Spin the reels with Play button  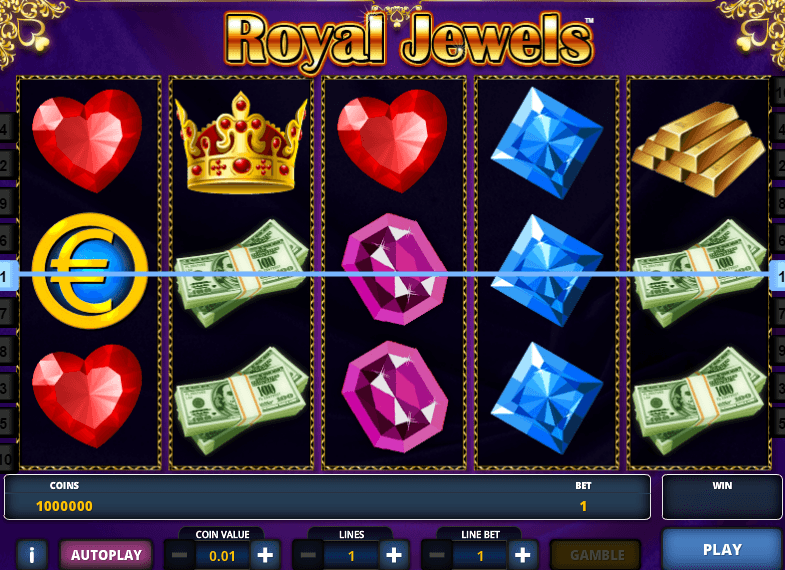722,549
